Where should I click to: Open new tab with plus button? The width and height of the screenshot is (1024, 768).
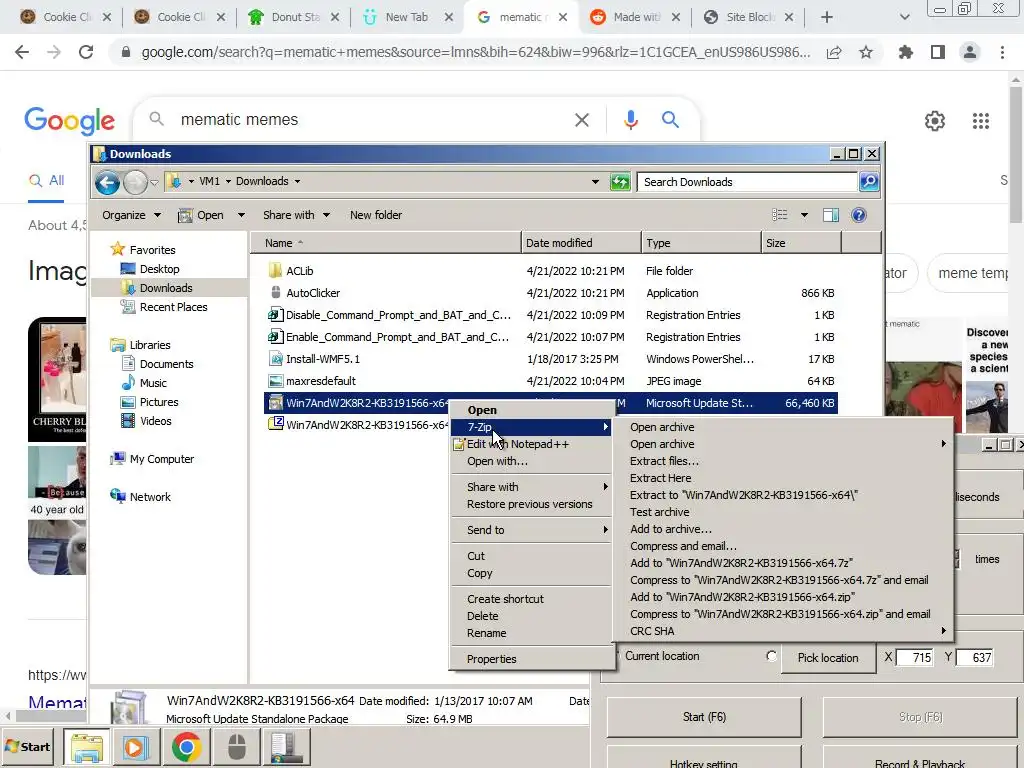[x=827, y=17]
